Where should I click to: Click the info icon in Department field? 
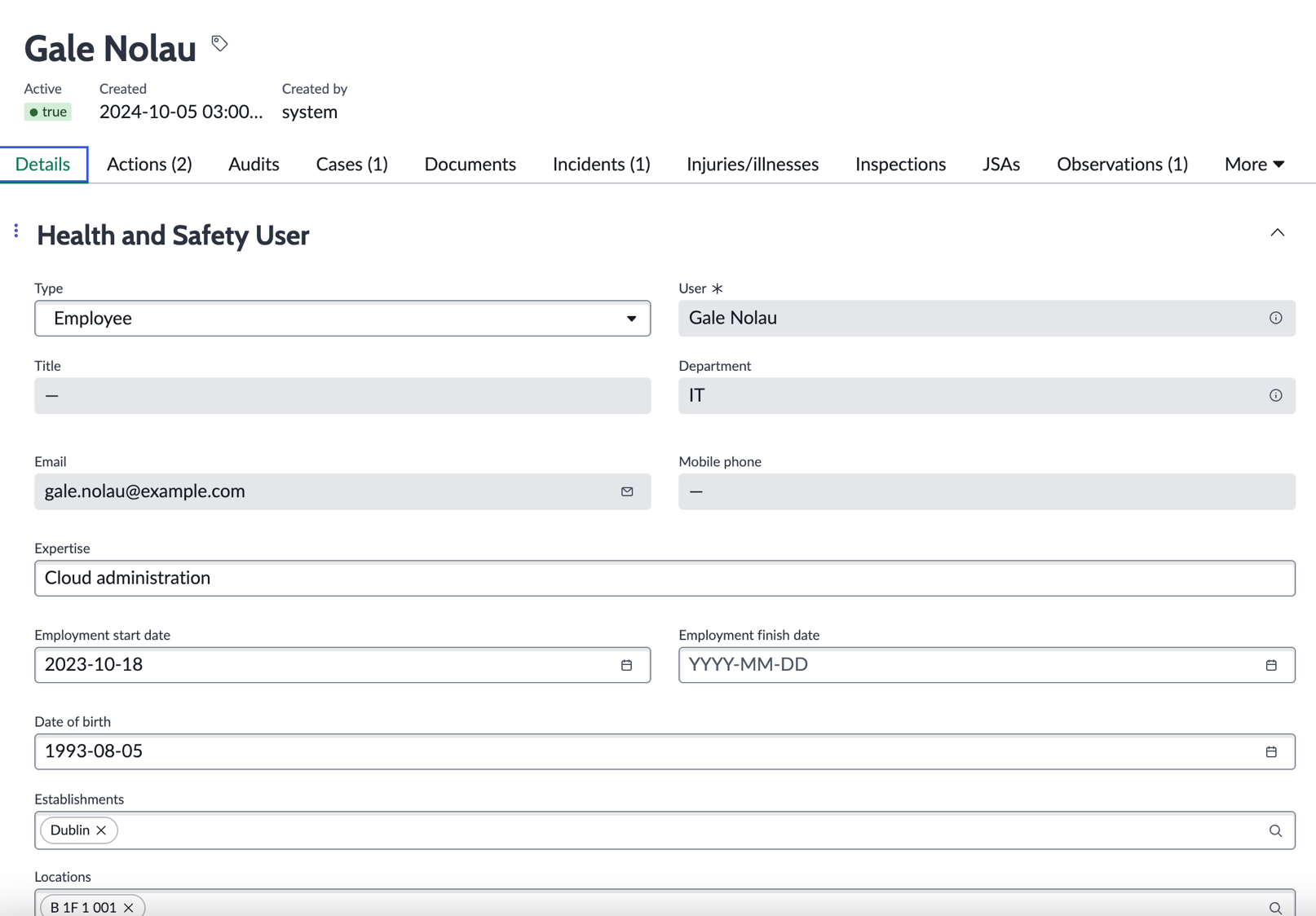[x=1275, y=395]
